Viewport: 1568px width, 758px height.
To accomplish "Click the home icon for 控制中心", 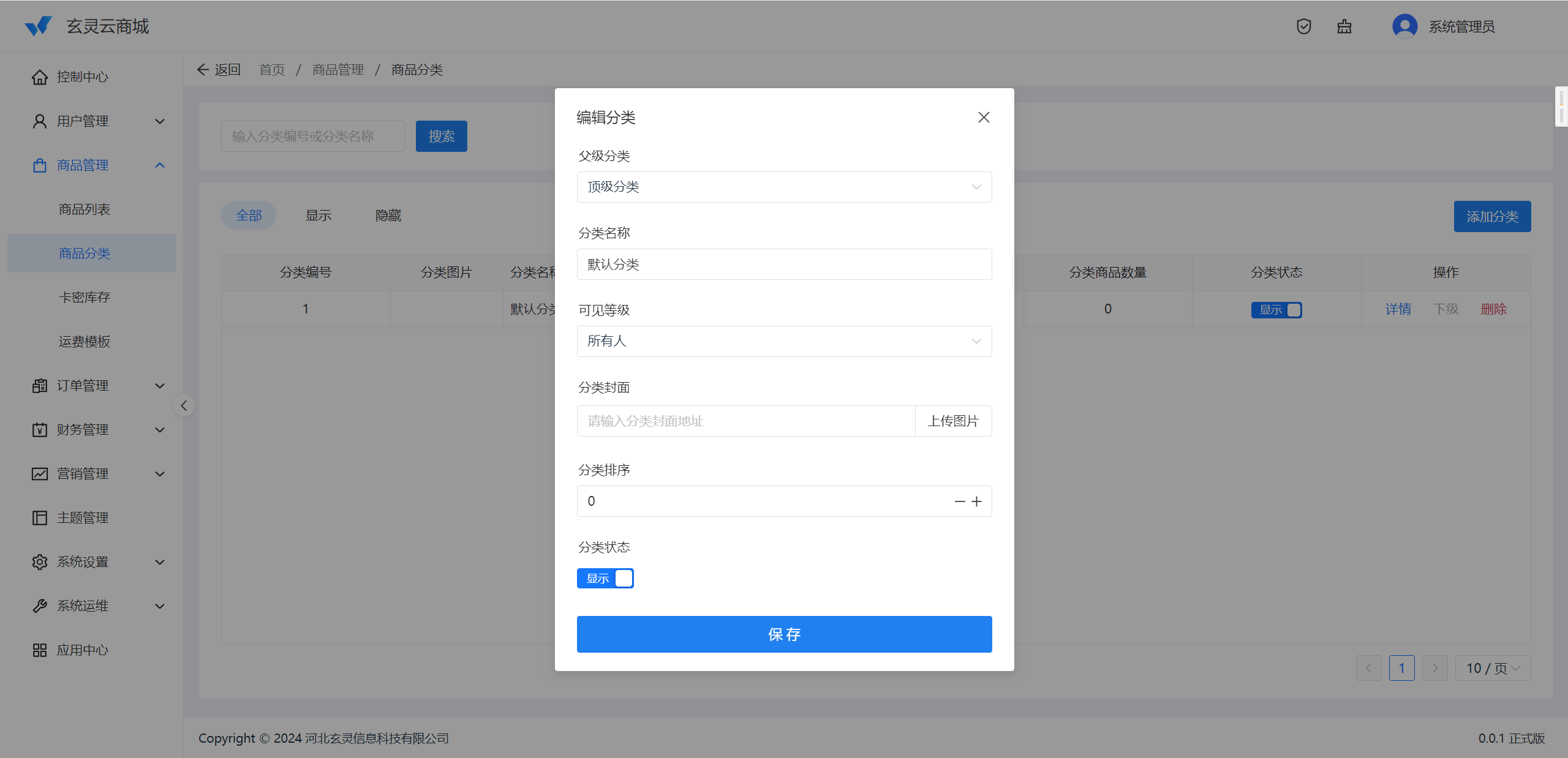I will tap(40, 77).
